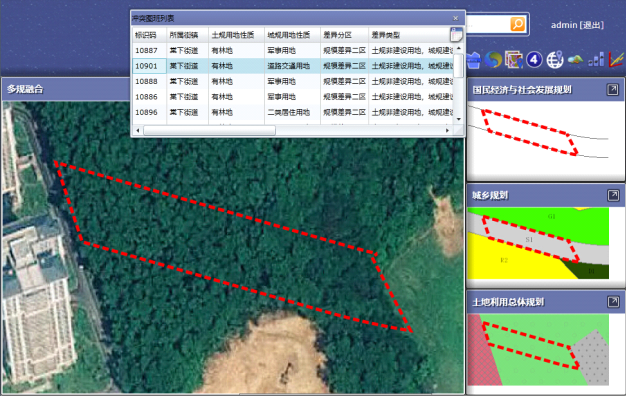This screenshot has height=396, width=627.
Task: Click the circled number 4 icon
Action: tap(534, 60)
